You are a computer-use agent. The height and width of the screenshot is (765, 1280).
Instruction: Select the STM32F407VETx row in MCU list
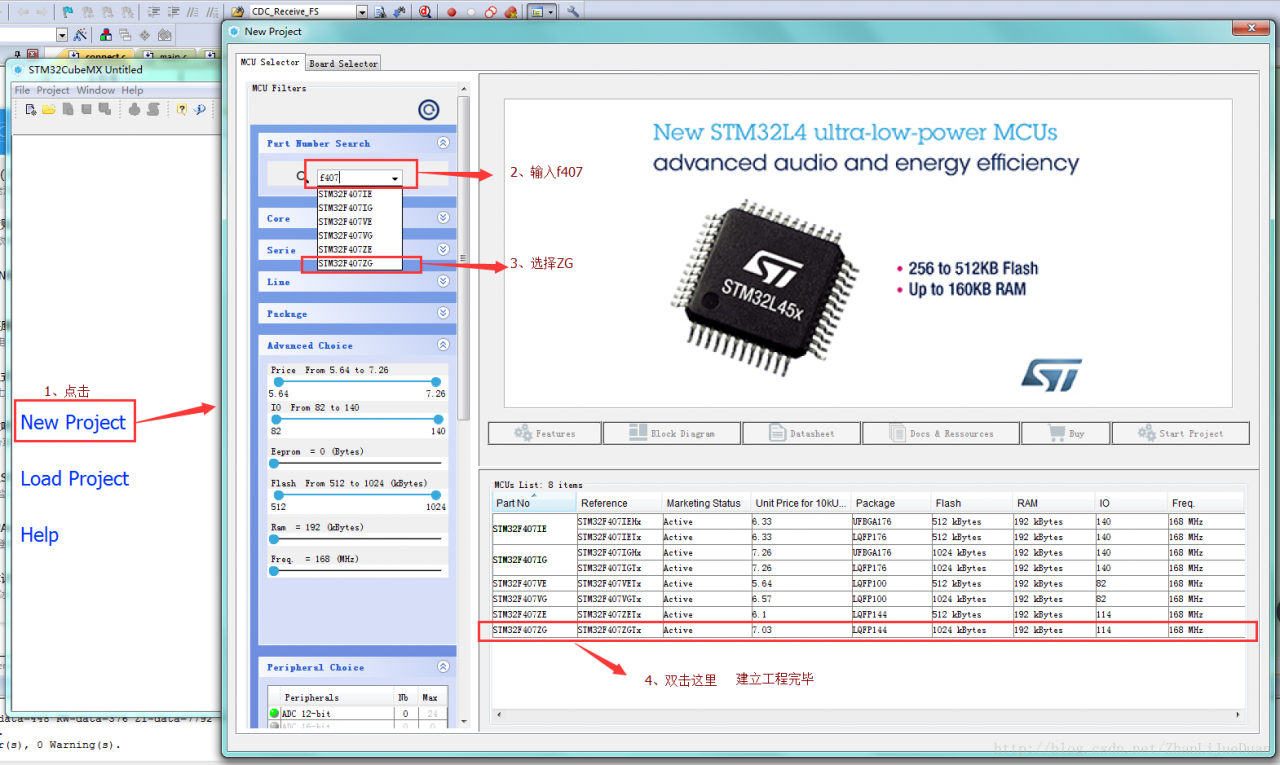tap(867, 583)
